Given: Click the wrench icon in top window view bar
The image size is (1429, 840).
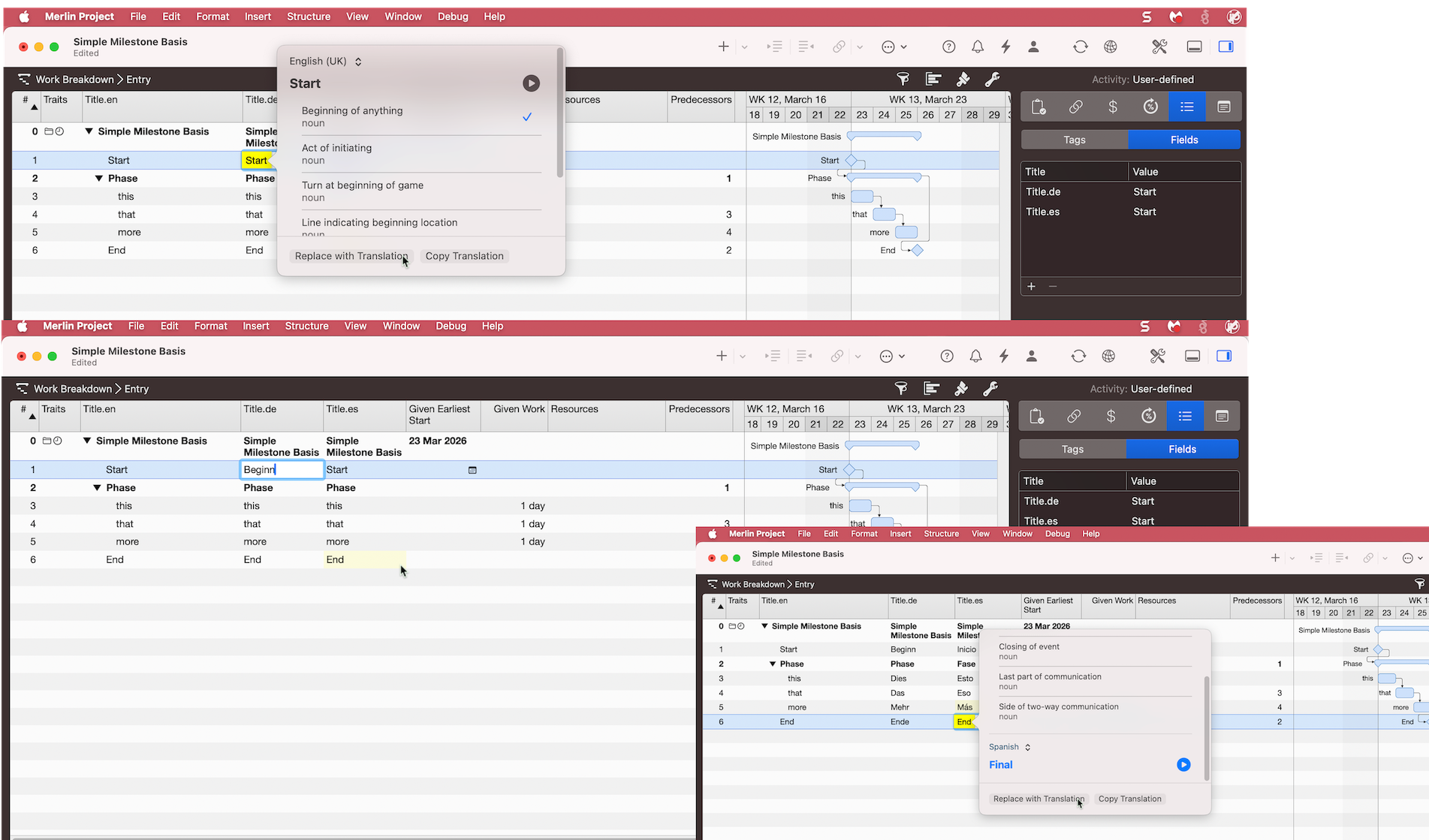Looking at the screenshot, I should (992, 79).
